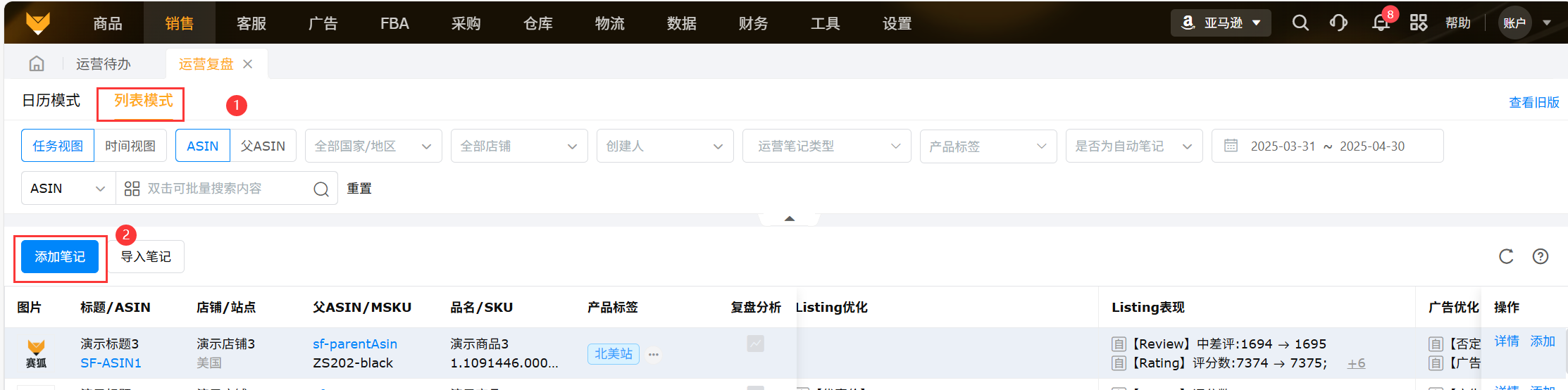The height and width of the screenshot is (390, 1568).
Task: Open the 账户 avatar
Action: pyautogui.click(x=1514, y=23)
